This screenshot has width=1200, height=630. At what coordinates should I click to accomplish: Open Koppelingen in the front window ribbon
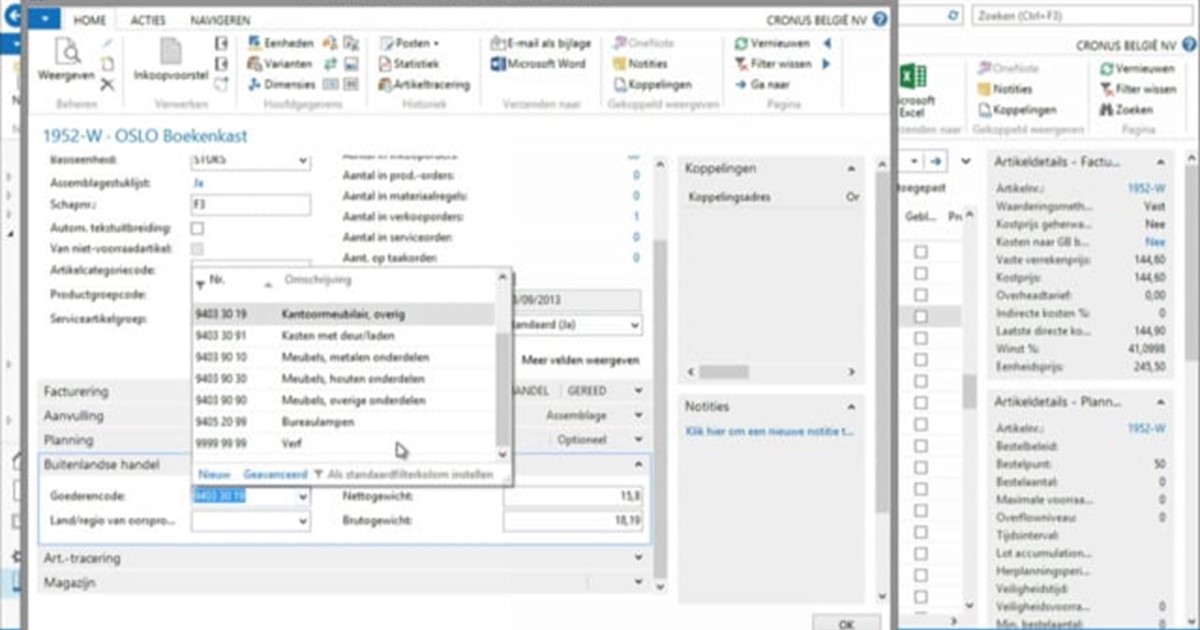[x=652, y=85]
